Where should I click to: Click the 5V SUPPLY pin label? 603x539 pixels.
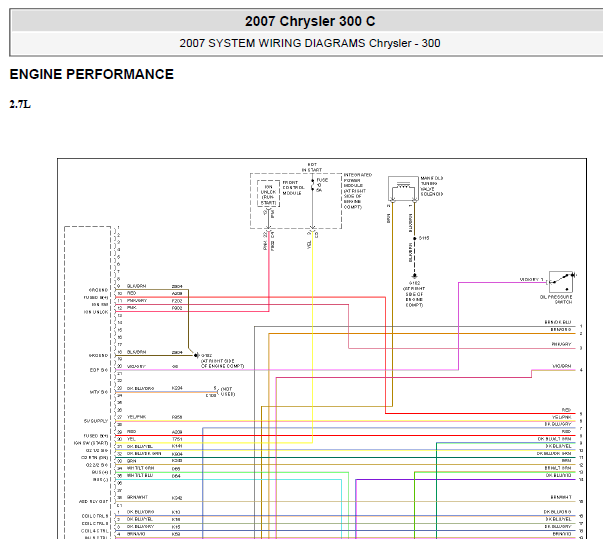pos(96,421)
